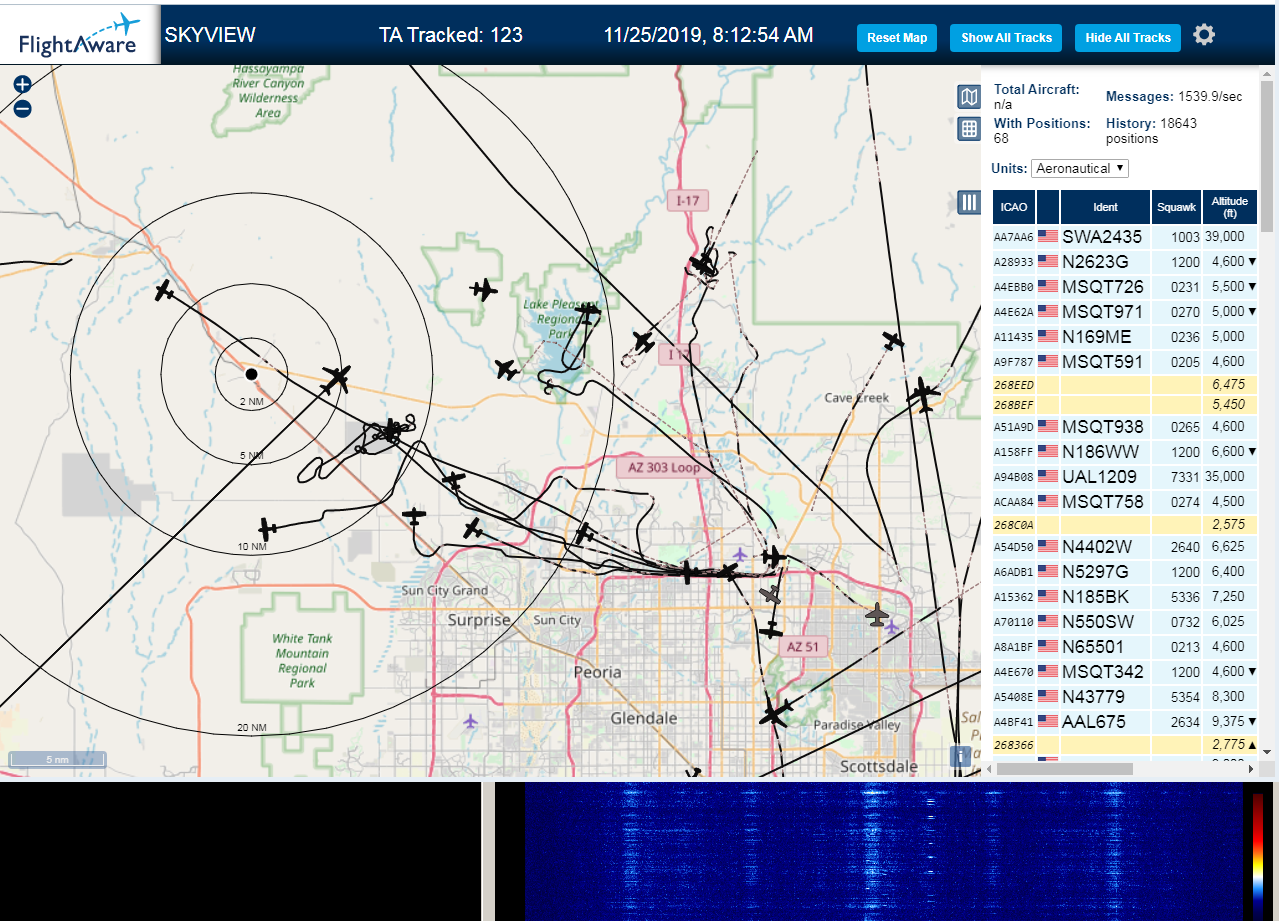1279x921 pixels.
Task: Select the yellow 268C0A row
Action: tap(1125, 525)
